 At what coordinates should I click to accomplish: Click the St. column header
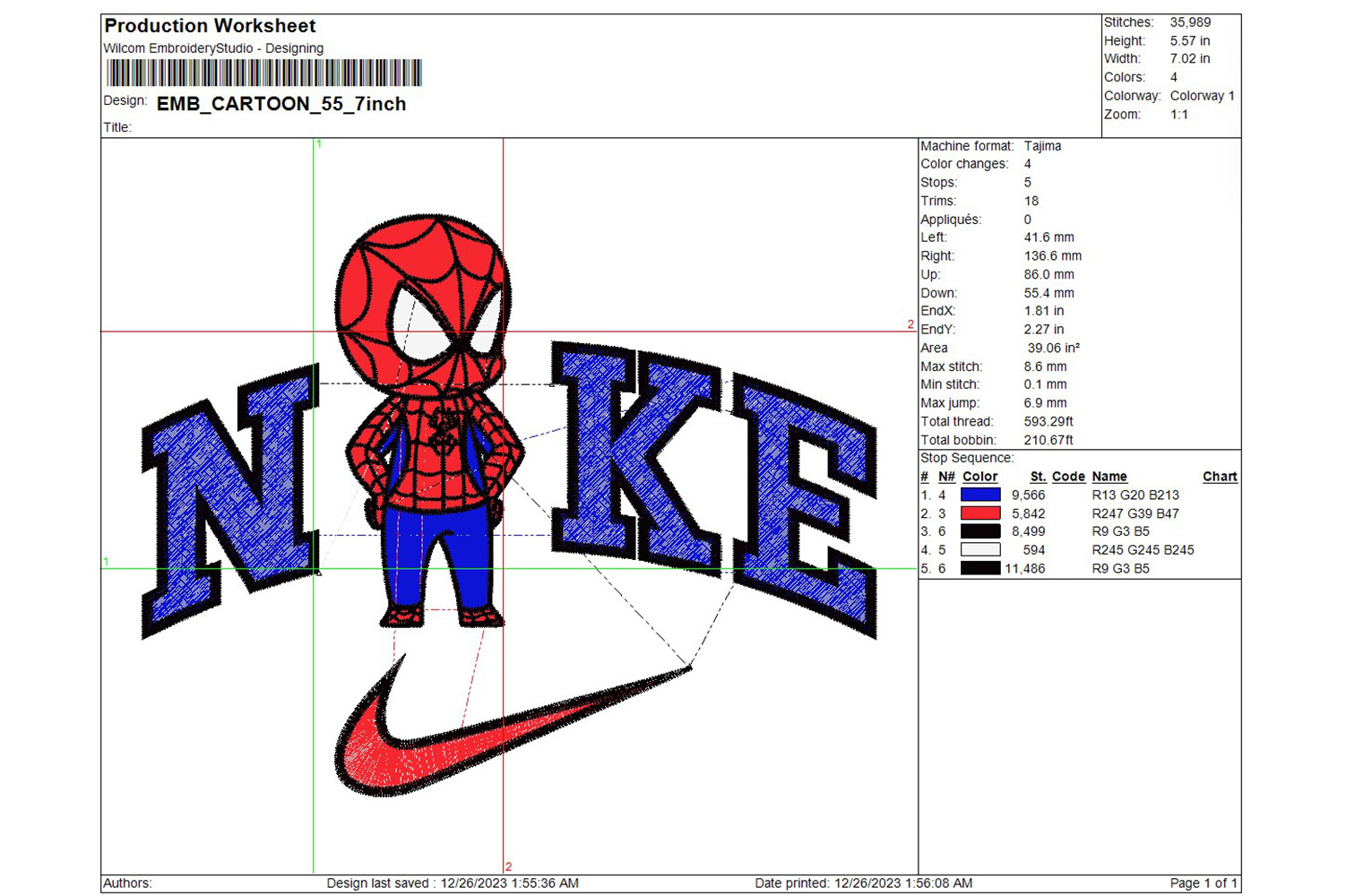(1038, 477)
